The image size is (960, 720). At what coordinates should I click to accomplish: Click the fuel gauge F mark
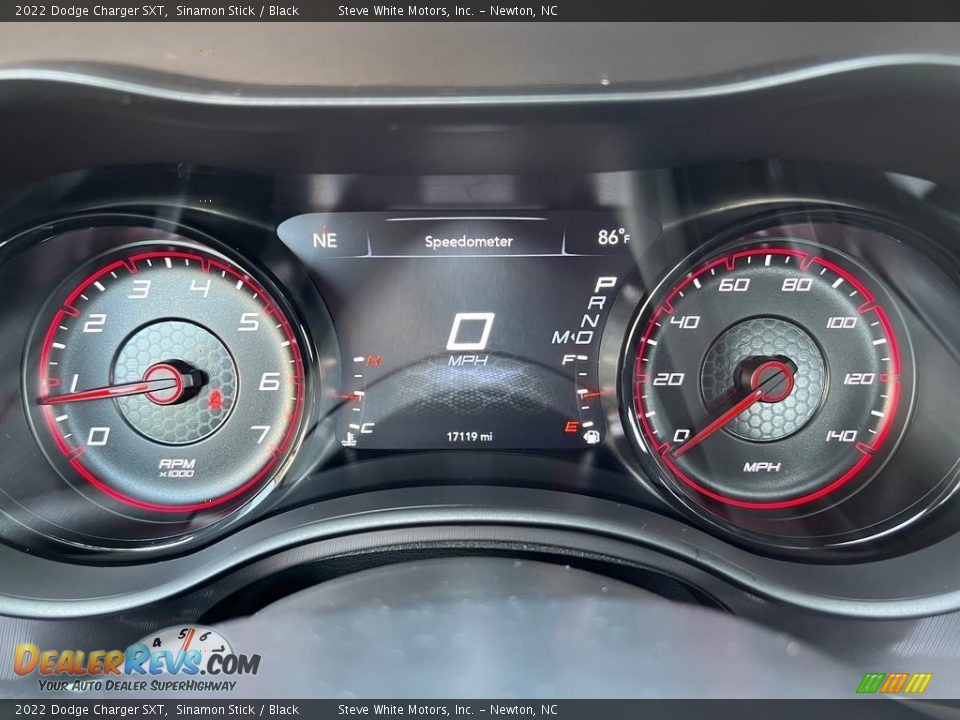569,359
